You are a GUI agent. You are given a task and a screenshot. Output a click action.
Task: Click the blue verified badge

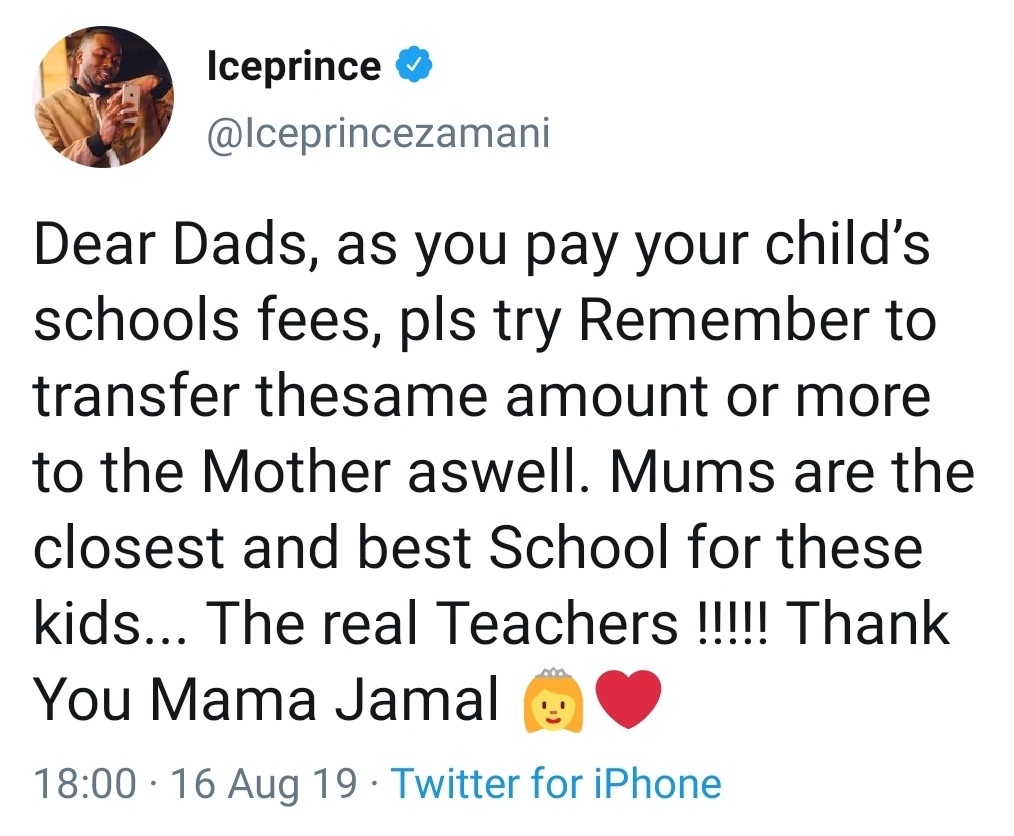416,67
